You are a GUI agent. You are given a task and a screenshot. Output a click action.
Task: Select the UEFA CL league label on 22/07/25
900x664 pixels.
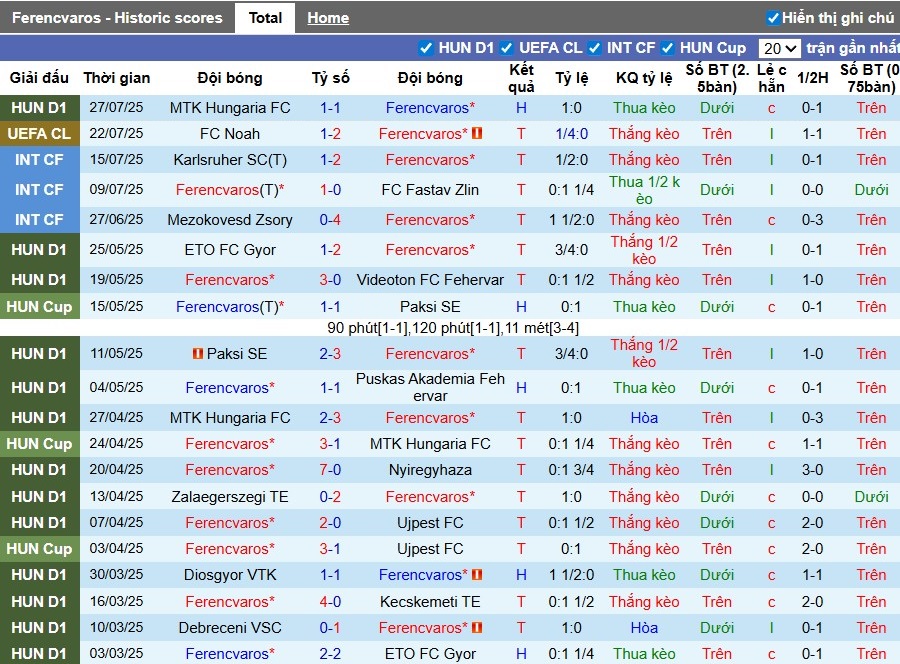pyautogui.click(x=39, y=134)
